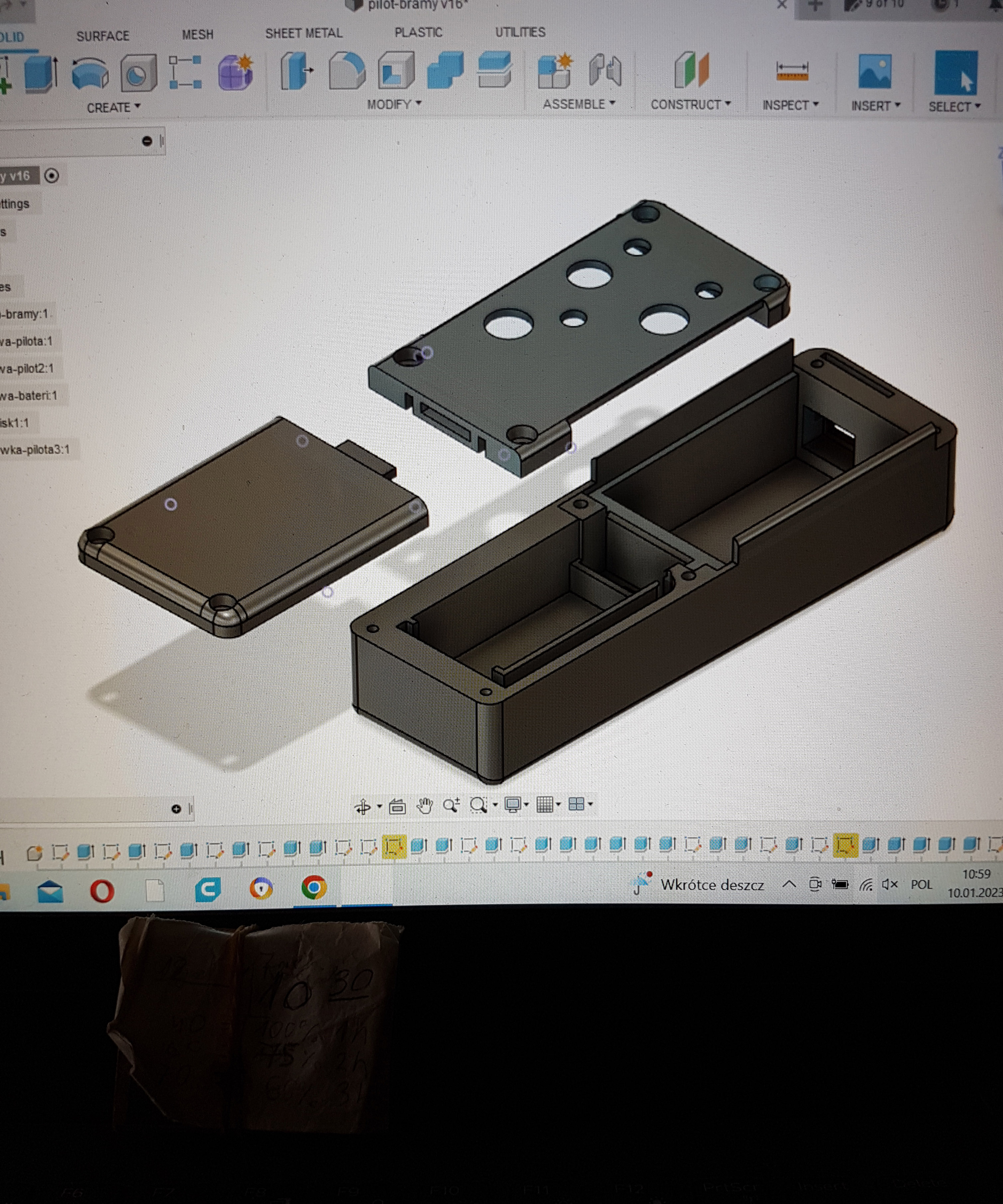This screenshot has height=1204, width=1003.
Task: Expand the CONSTRUCT dropdown
Action: pyautogui.click(x=690, y=105)
